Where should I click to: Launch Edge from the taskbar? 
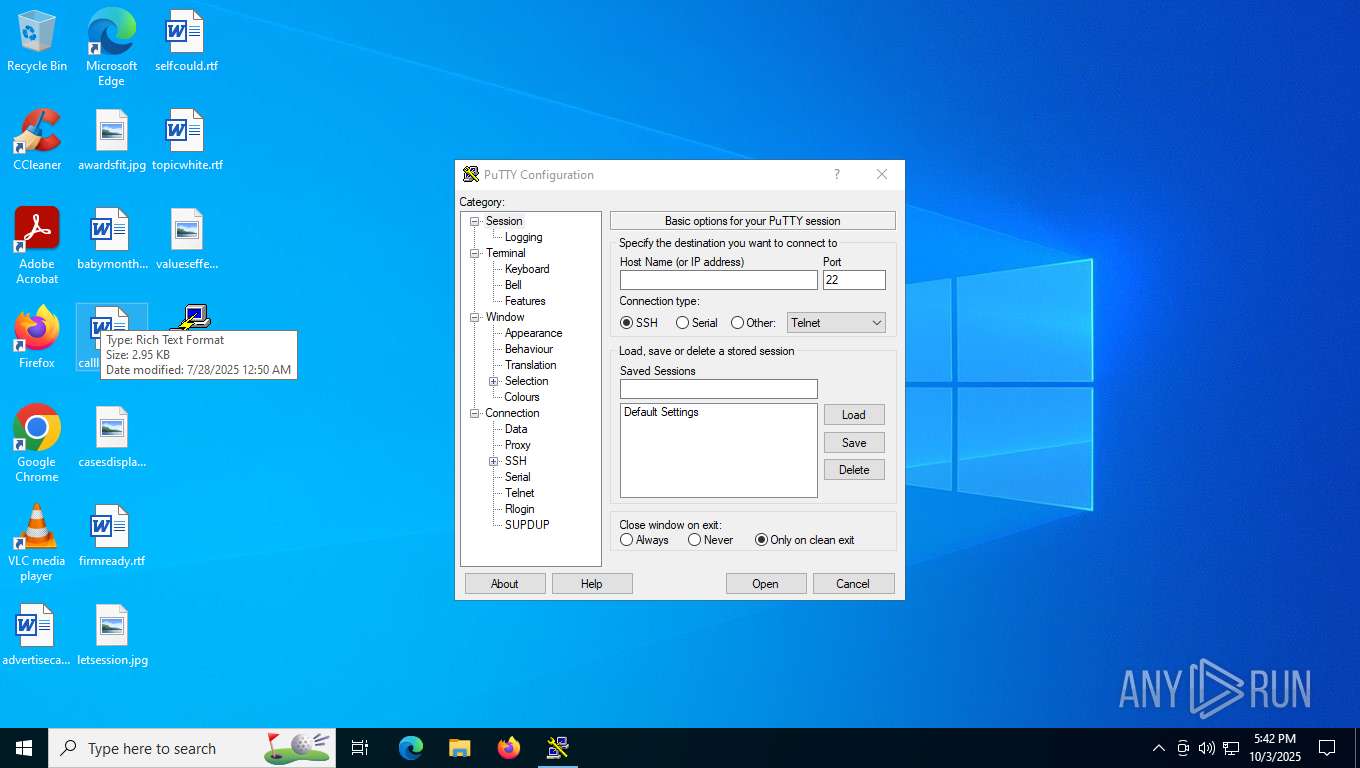tap(411, 748)
